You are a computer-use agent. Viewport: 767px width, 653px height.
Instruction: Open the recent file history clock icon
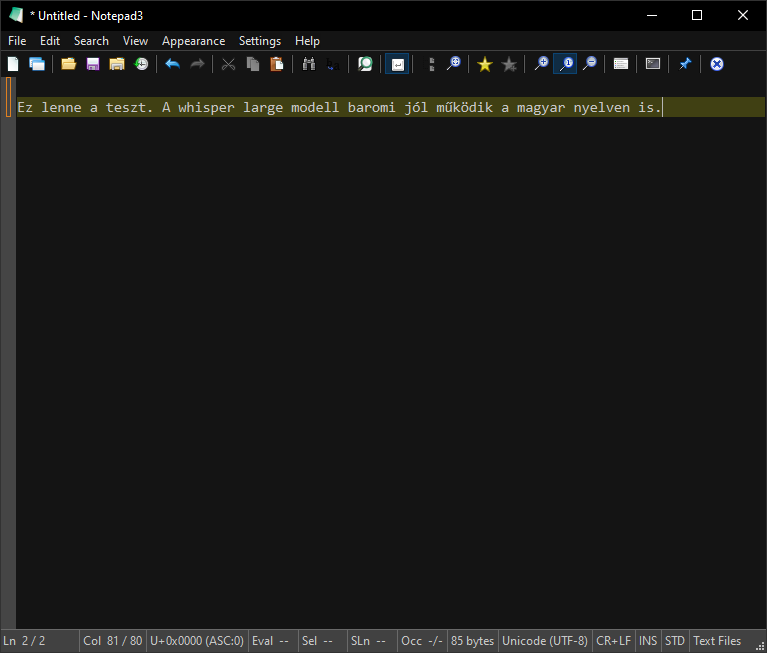[x=141, y=64]
